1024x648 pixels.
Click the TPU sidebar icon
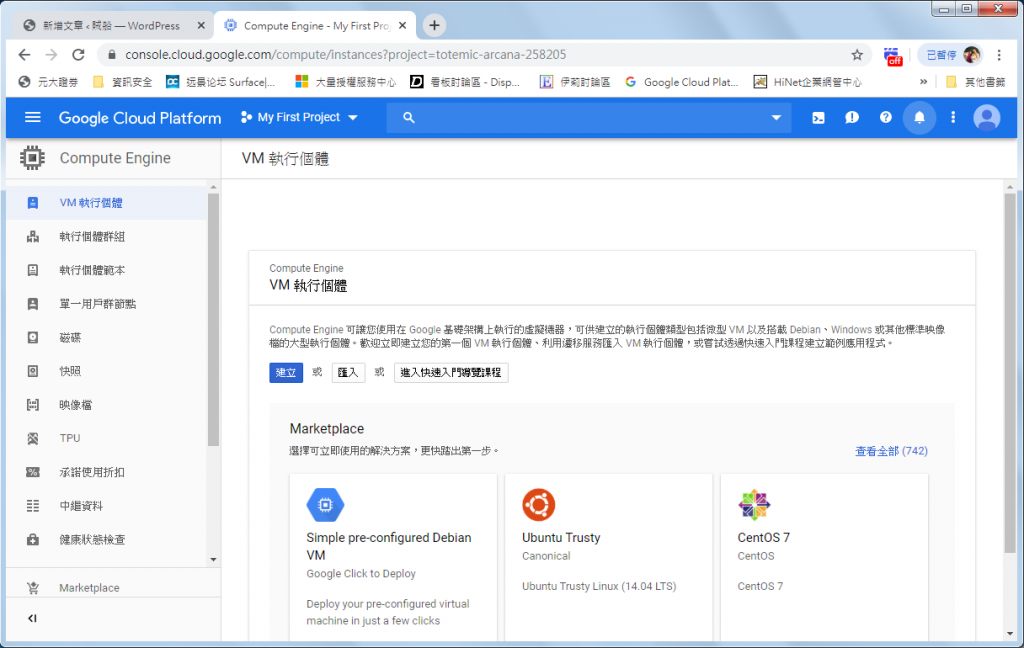click(x=33, y=438)
